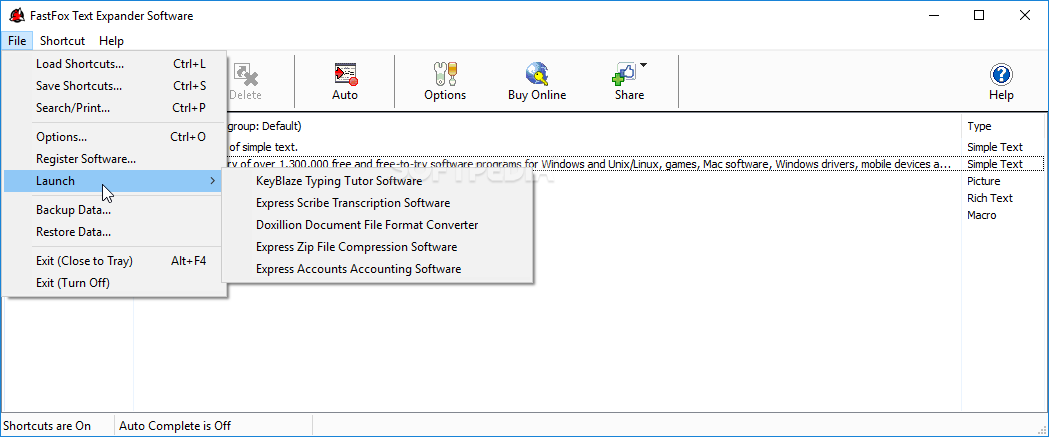Open the Help menu in menu bar

[x=111, y=41]
